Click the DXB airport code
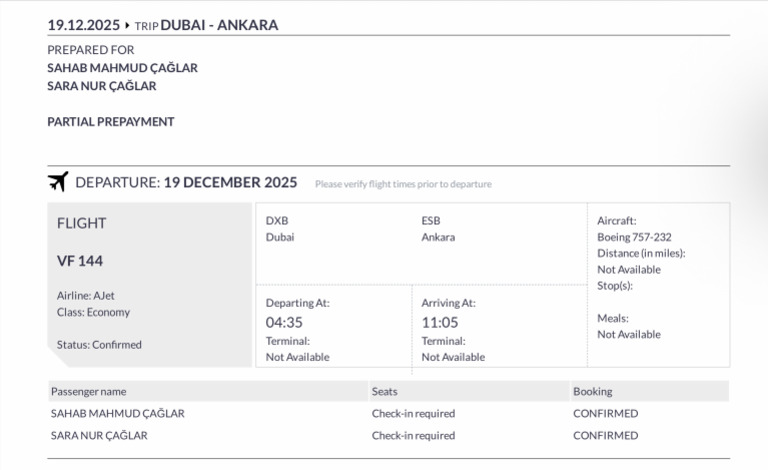This screenshot has height=470, width=768. click(277, 221)
